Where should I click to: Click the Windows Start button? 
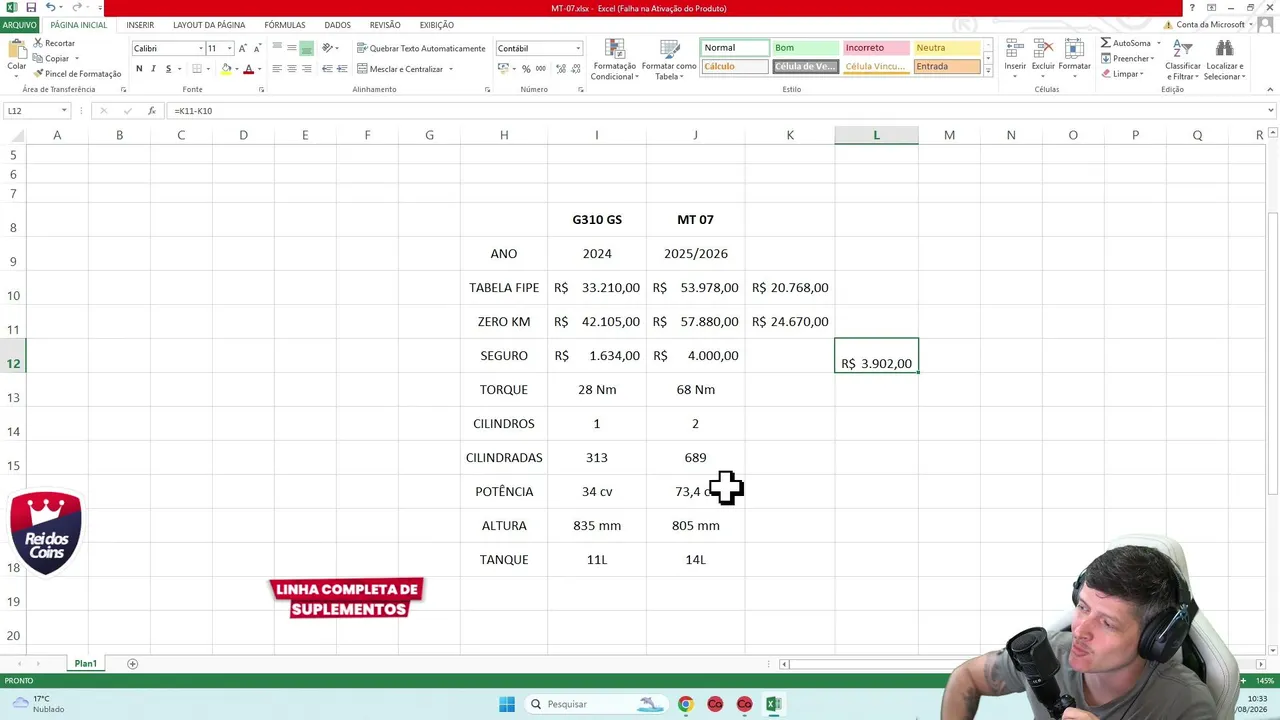[x=507, y=704]
